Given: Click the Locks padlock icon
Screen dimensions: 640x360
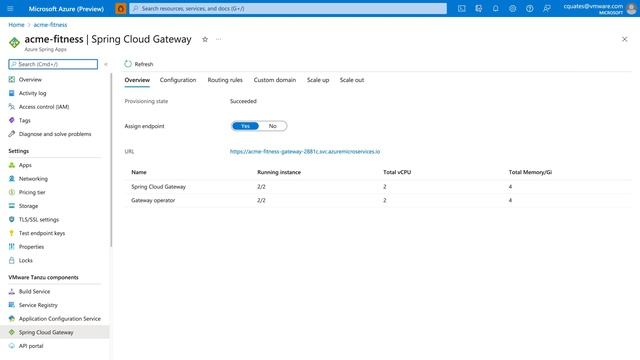Looking at the screenshot, I should point(11,260).
